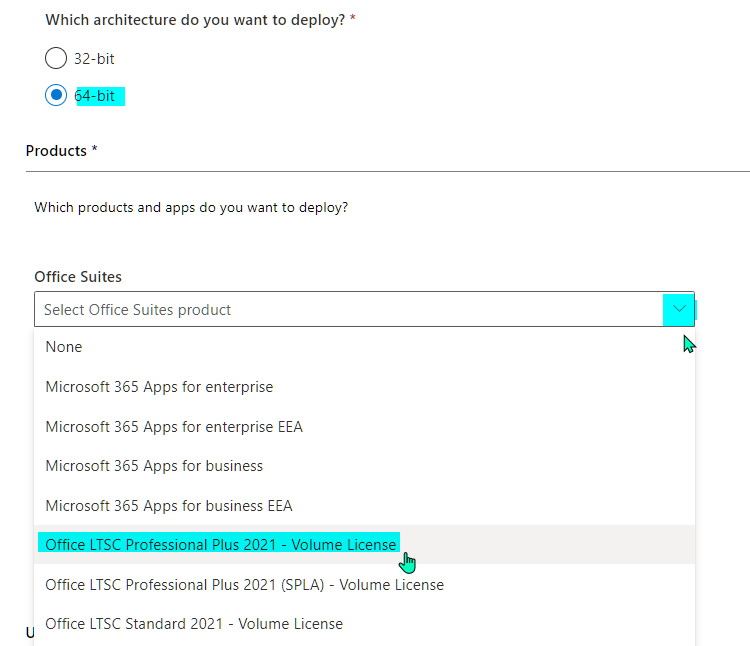Choose Office LTSC Professional Plus 2021 Volume License
Screen dimensions: 750x646
364,545
